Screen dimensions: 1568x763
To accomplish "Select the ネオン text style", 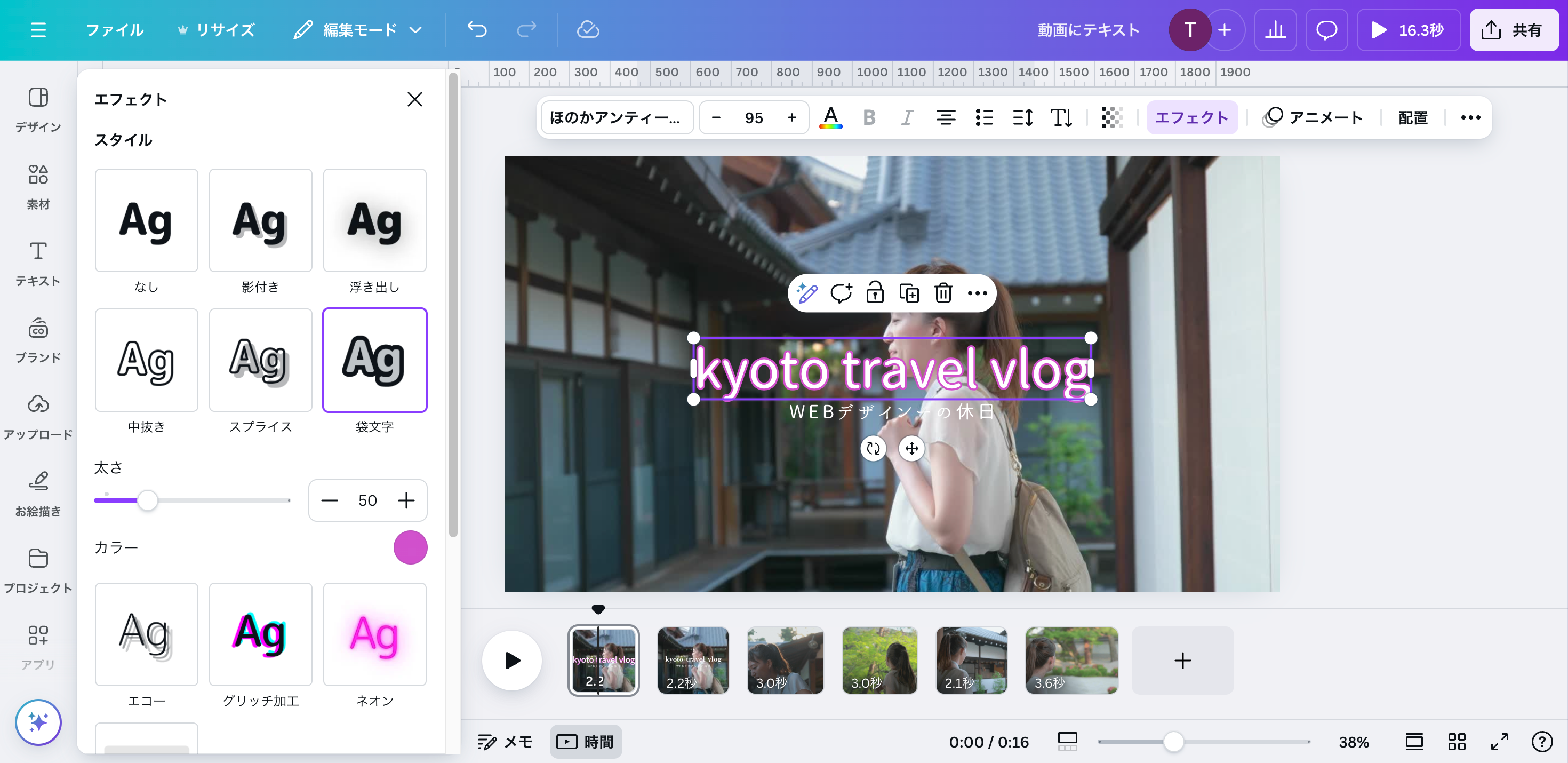I will pyautogui.click(x=375, y=634).
